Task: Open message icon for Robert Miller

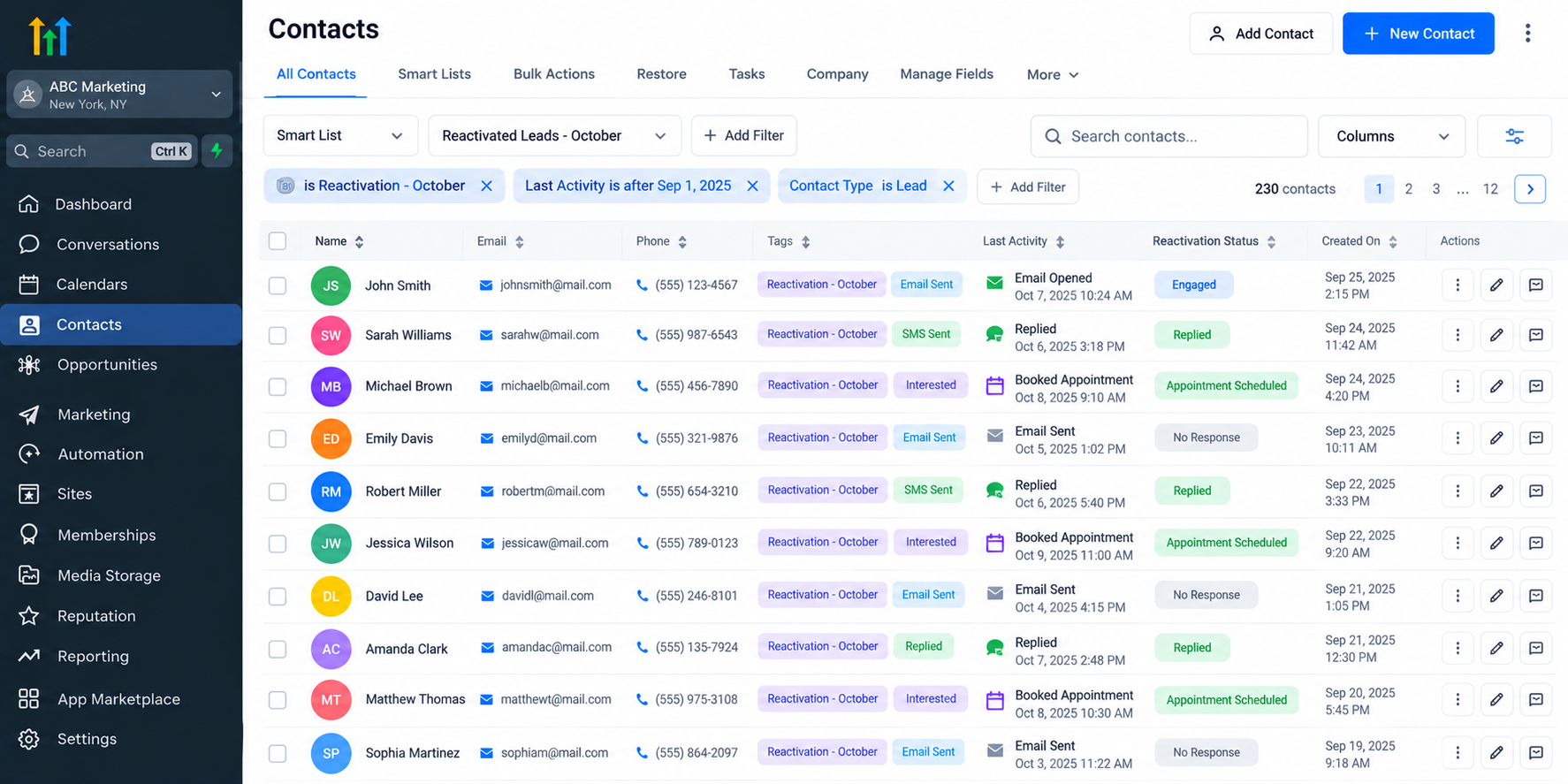Action: (x=1536, y=491)
